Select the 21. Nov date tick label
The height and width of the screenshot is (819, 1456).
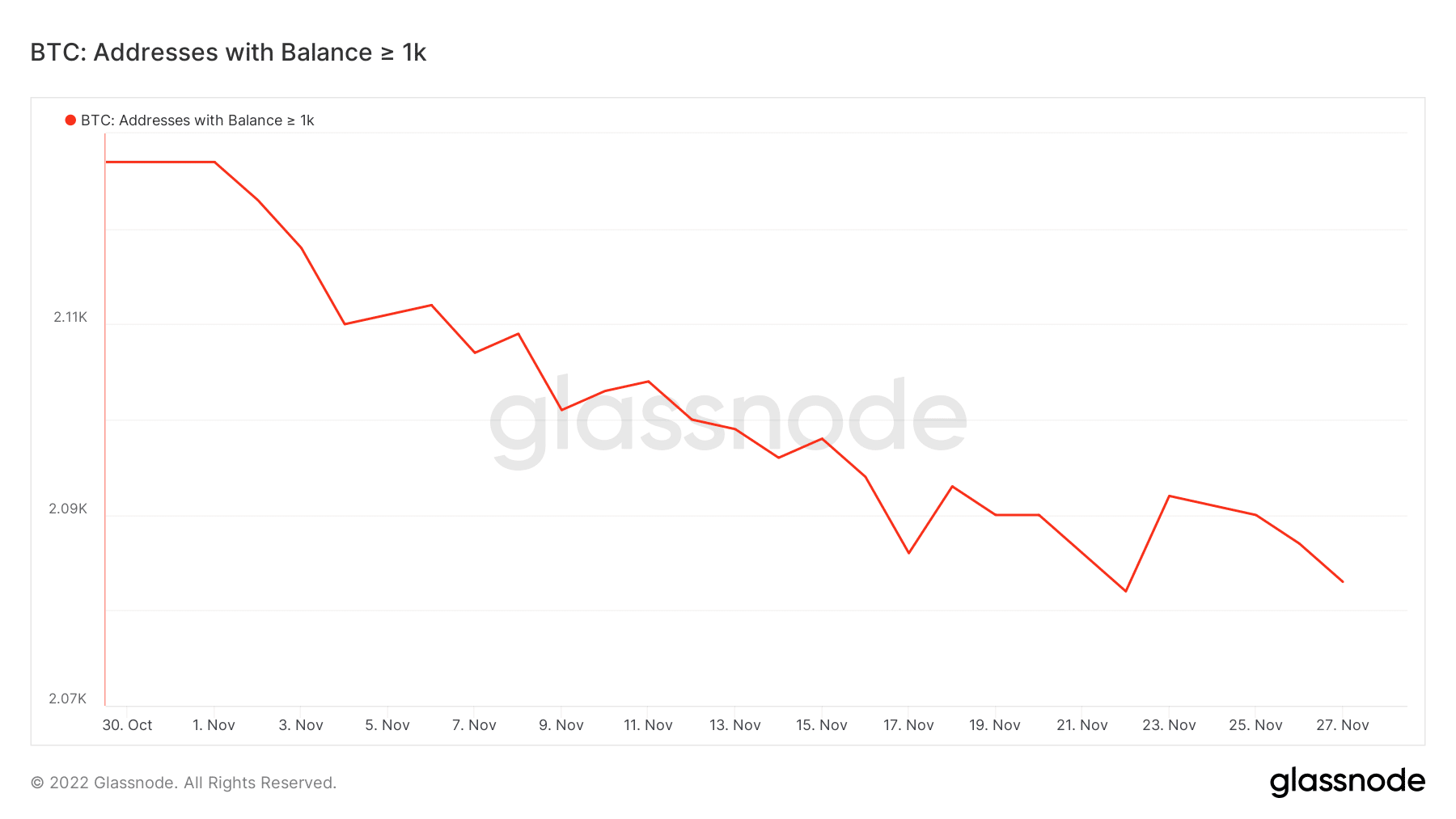[x=1082, y=725]
